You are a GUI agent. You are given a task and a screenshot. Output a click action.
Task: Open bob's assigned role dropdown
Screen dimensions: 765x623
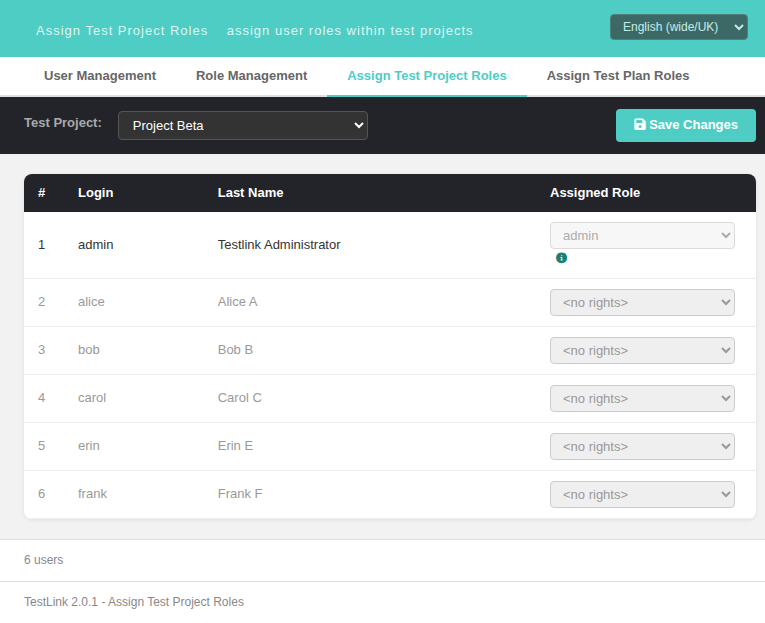point(642,350)
